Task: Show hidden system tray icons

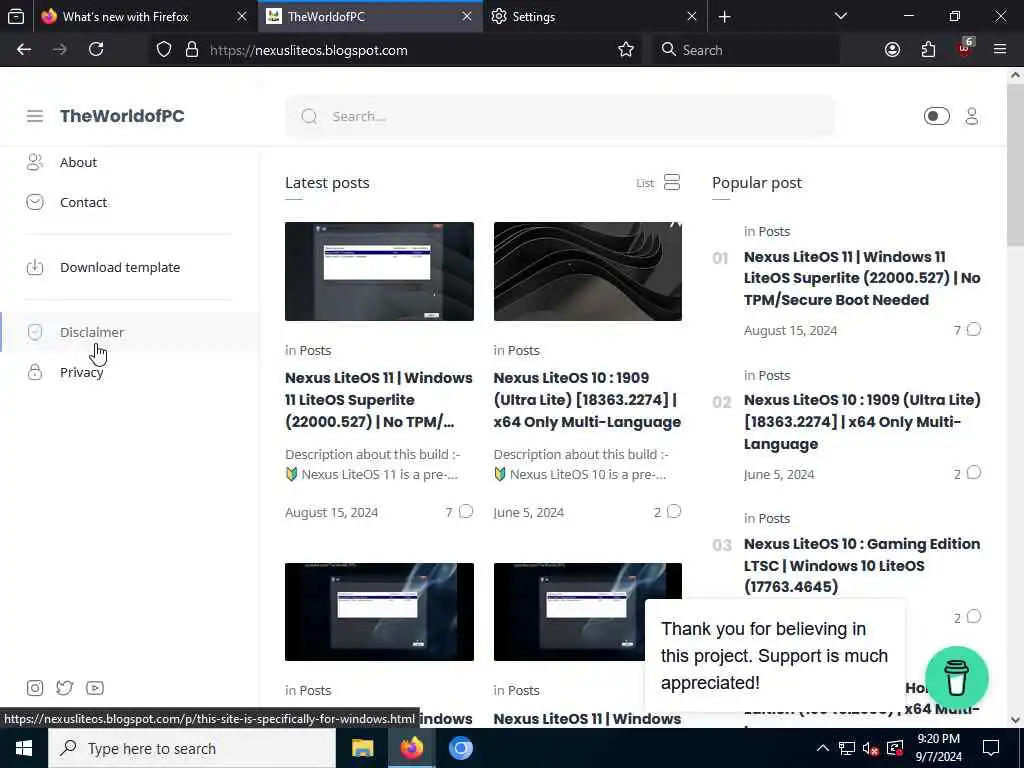Action: click(822, 748)
